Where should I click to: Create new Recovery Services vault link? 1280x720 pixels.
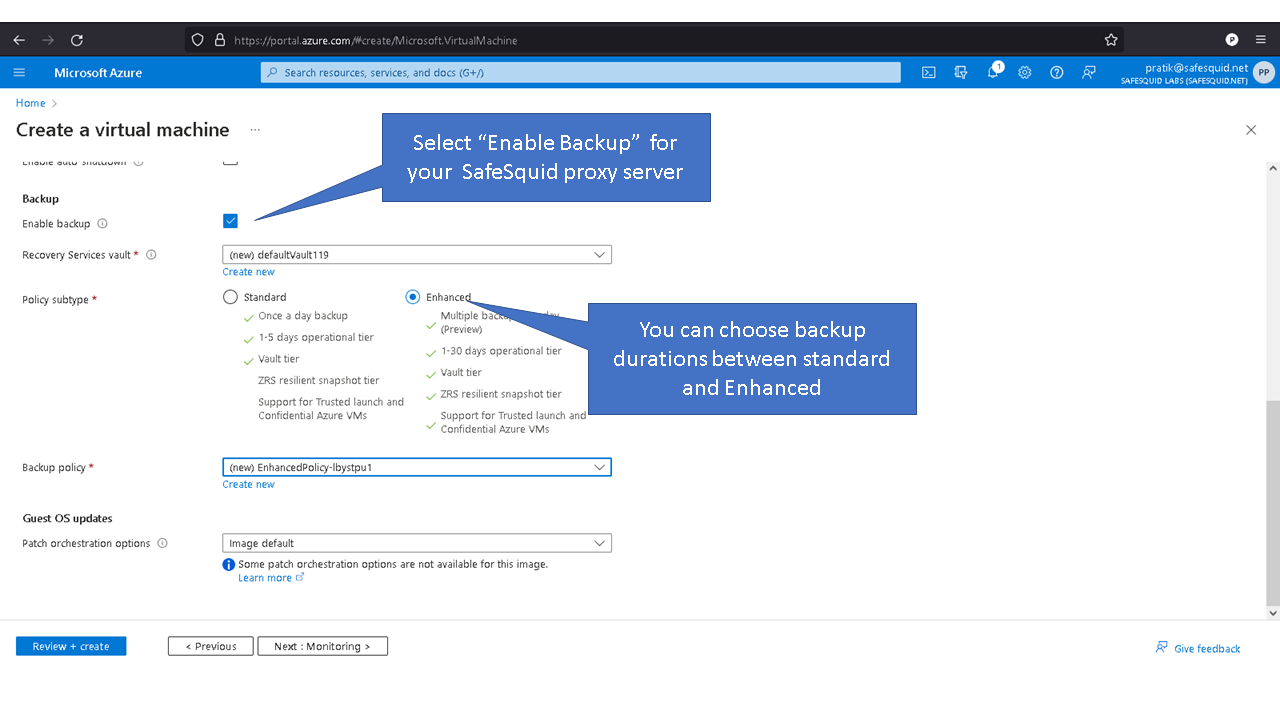[x=249, y=272]
